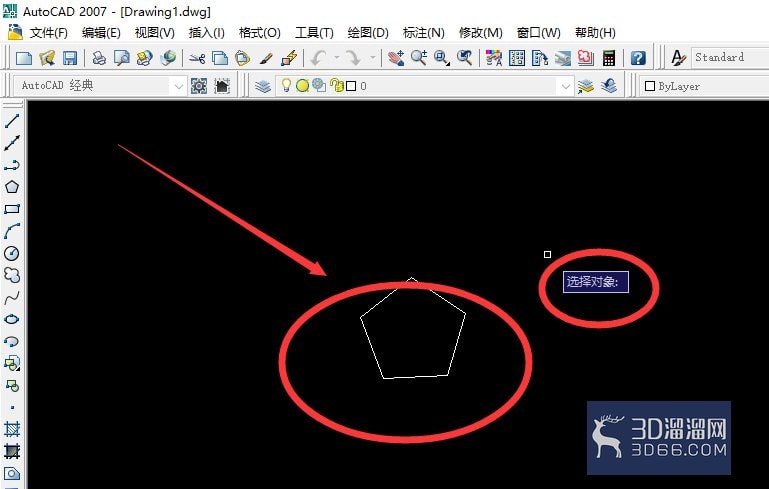
Task: Open the Markup Set Manager icon
Action: point(586,58)
